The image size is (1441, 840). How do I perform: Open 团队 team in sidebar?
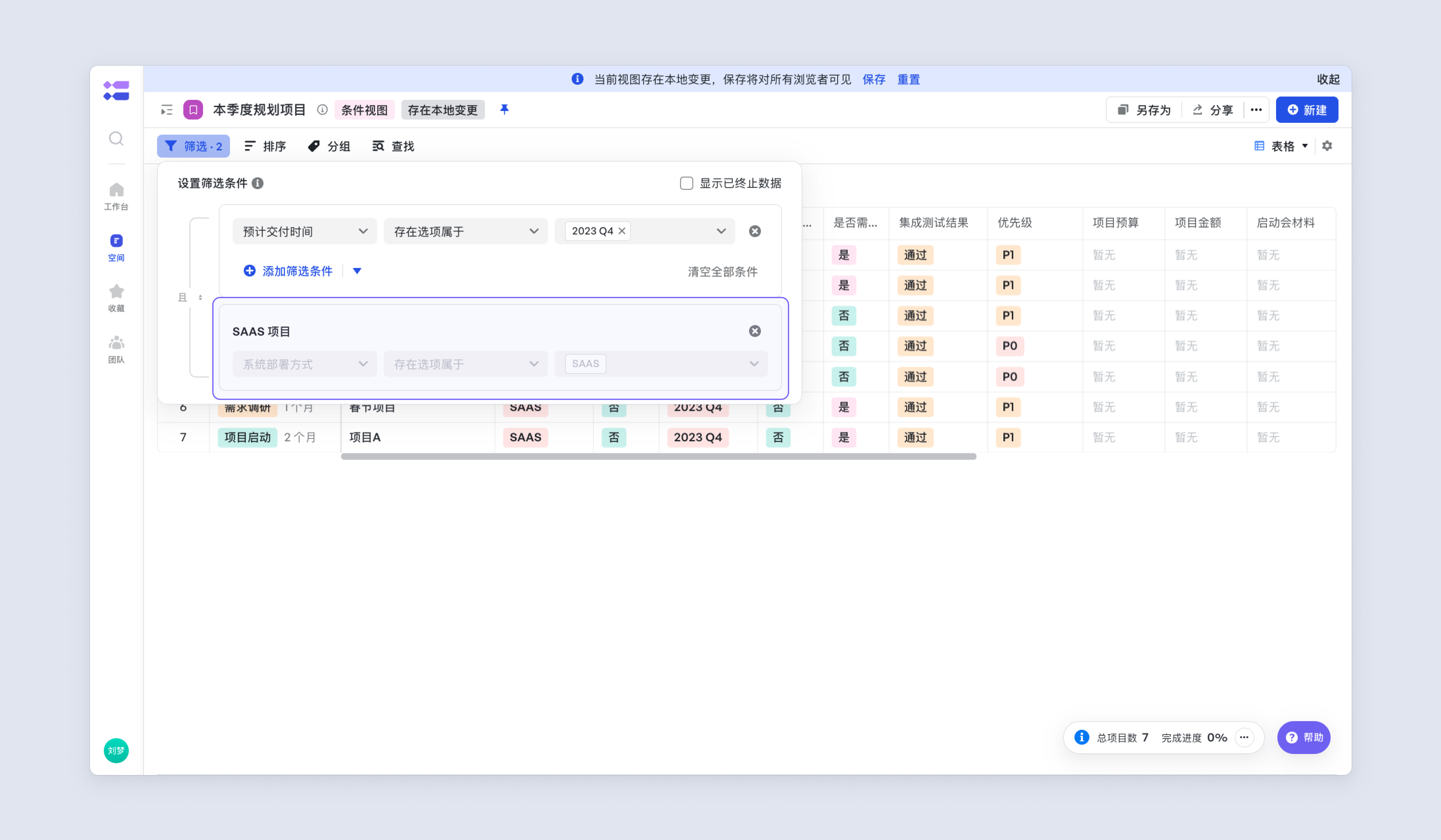tap(116, 349)
